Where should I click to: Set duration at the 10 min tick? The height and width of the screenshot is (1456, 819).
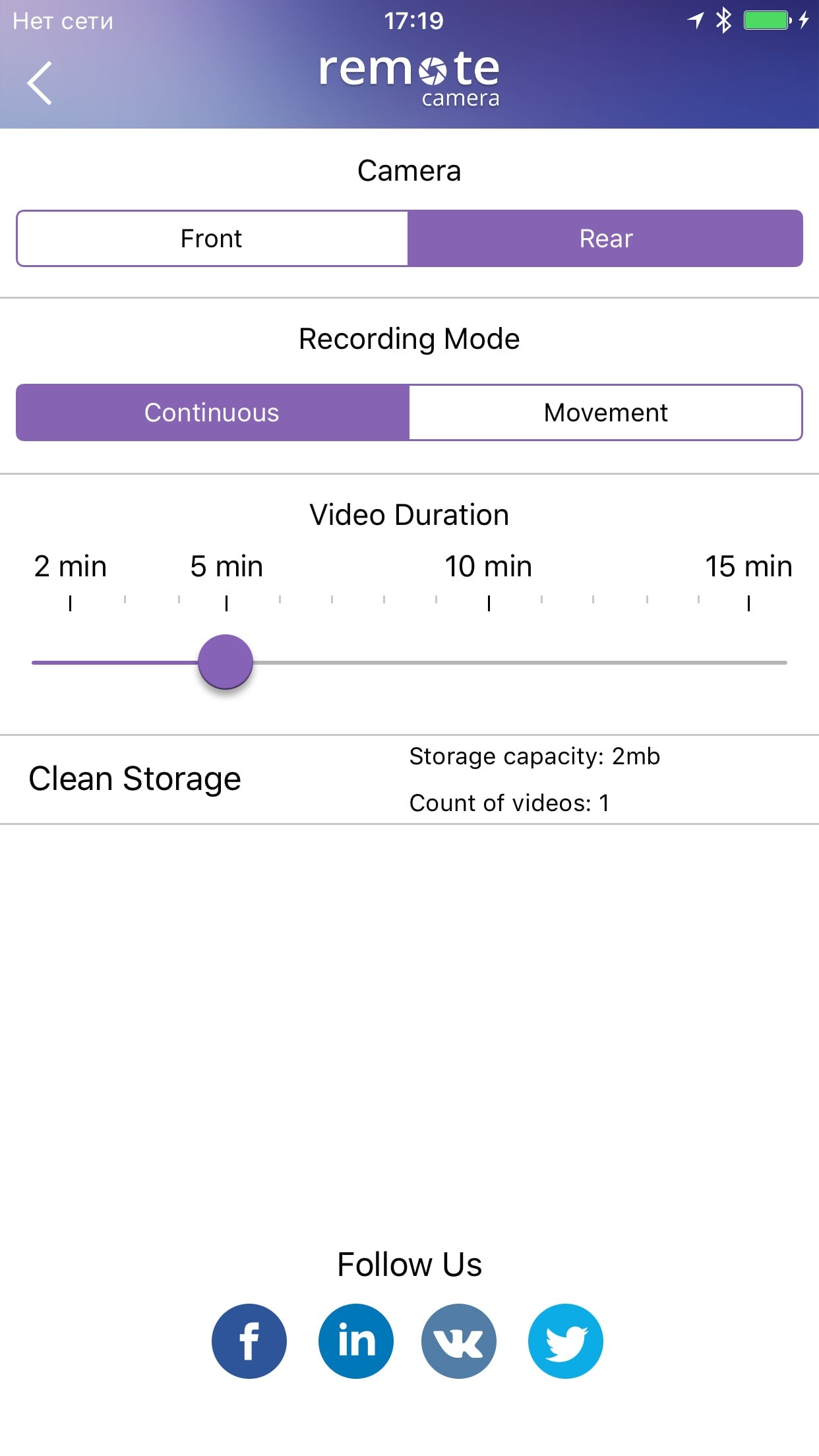tap(489, 662)
